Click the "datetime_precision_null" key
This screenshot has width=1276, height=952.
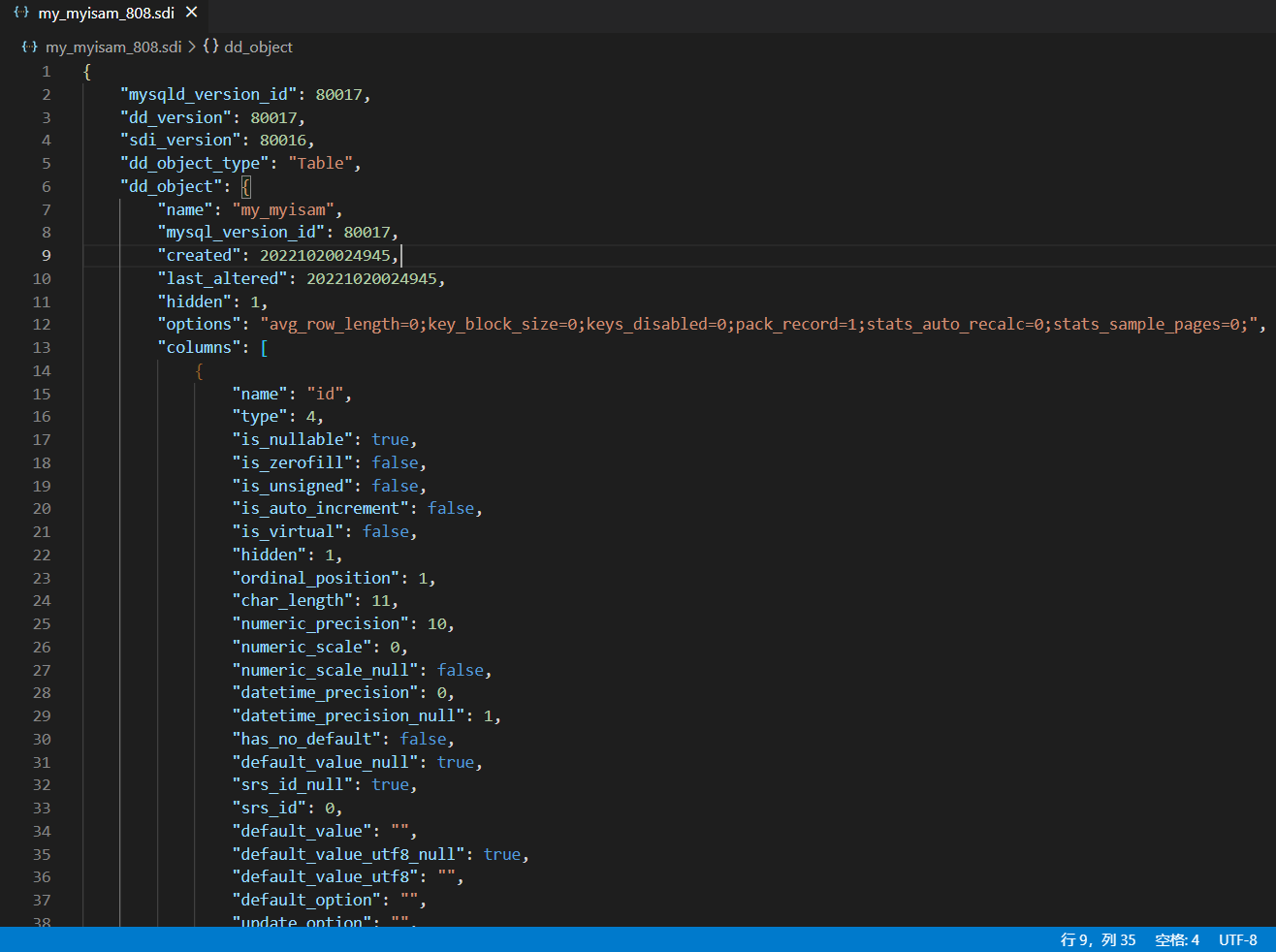[x=349, y=716]
